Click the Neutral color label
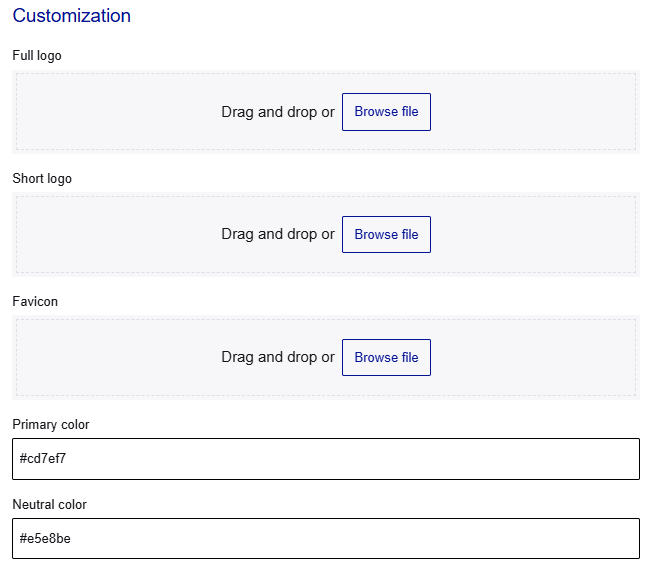Viewport: 645px width, 566px height. 49,505
